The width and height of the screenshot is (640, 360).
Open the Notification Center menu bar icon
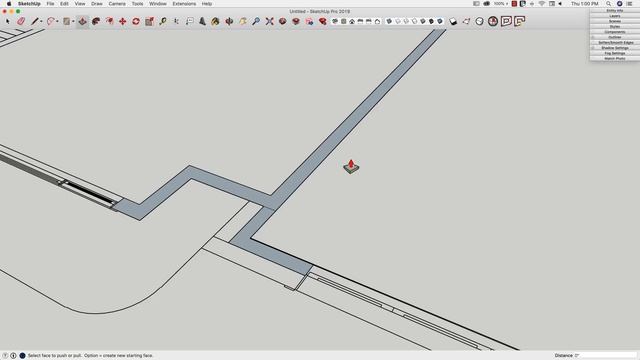(630, 4)
